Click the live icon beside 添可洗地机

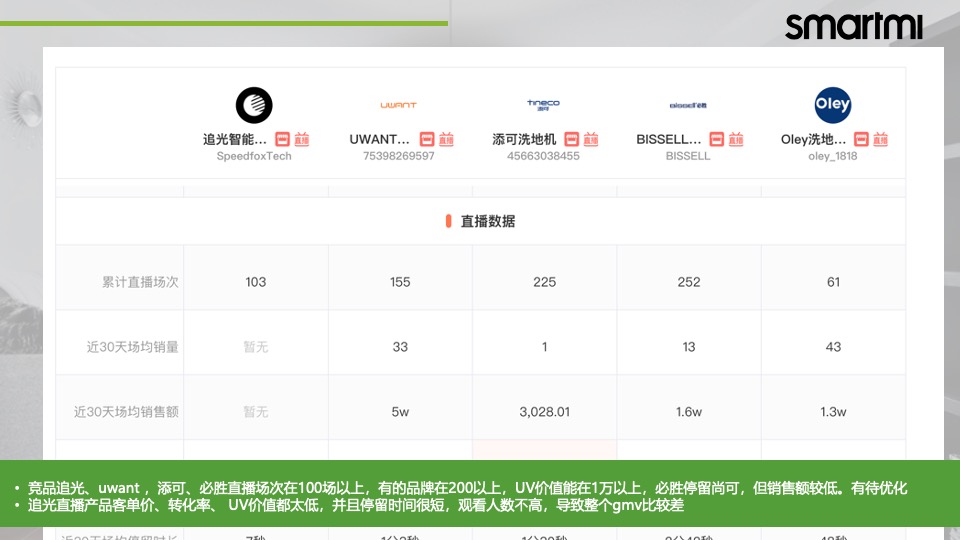(591, 139)
